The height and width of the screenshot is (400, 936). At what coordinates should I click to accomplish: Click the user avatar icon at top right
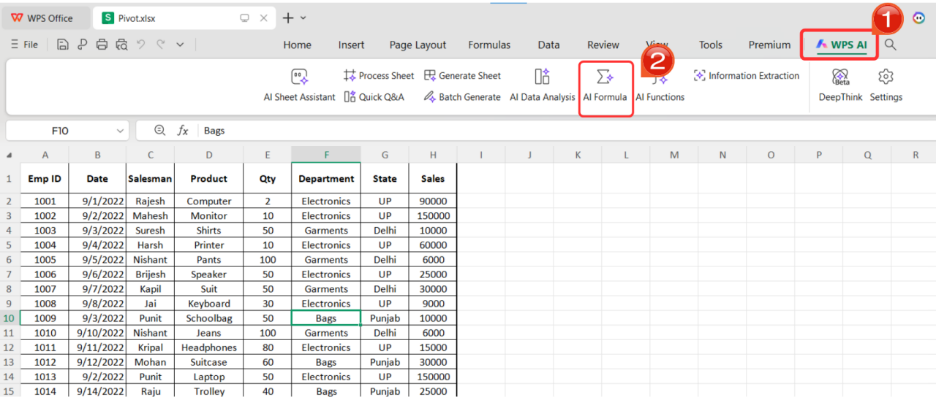pyautogui.click(x=919, y=19)
